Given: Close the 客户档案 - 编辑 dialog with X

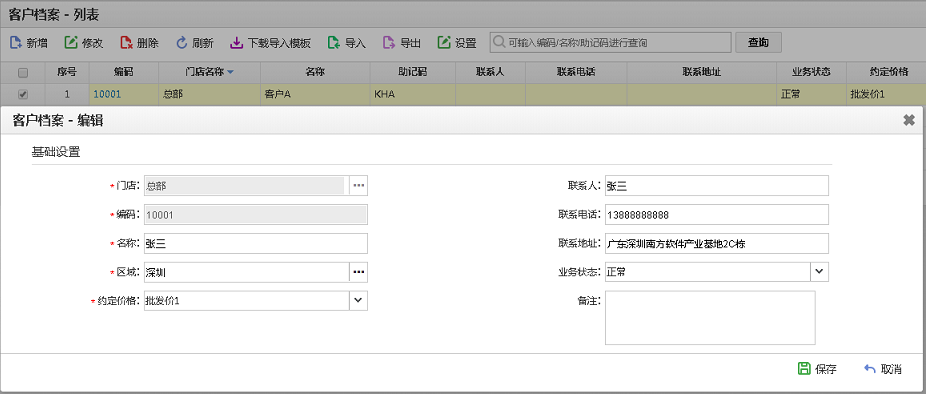Looking at the screenshot, I should [909, 121].
